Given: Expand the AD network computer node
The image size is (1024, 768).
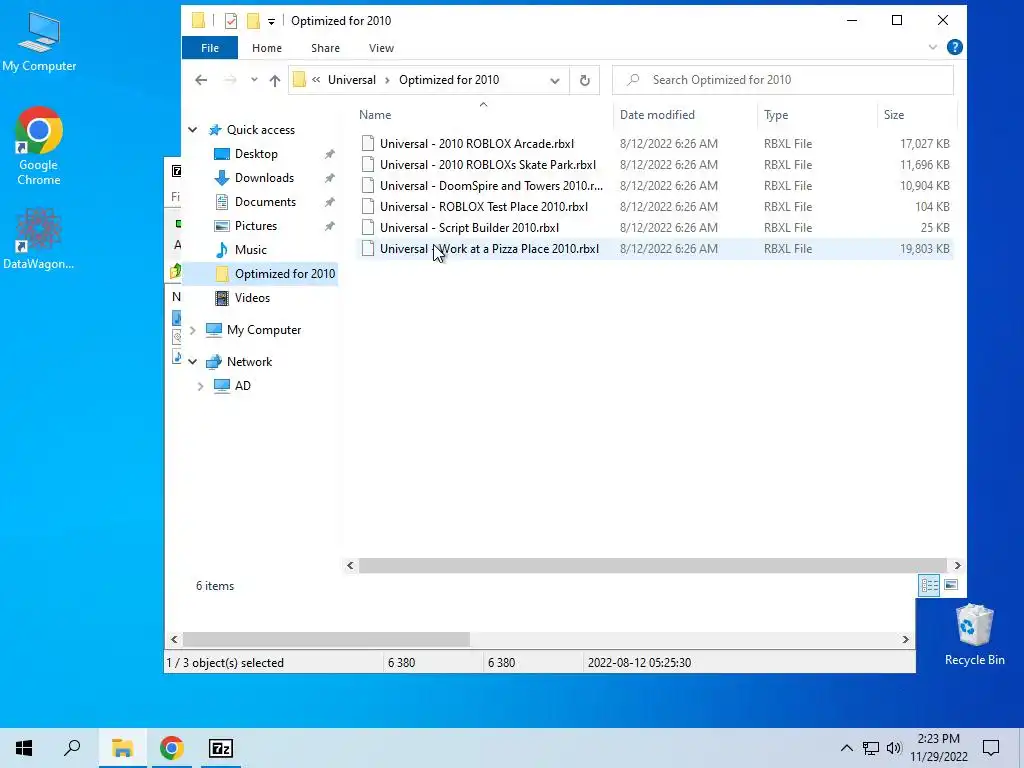Looking at the screenshot, I should coord(200,386).
